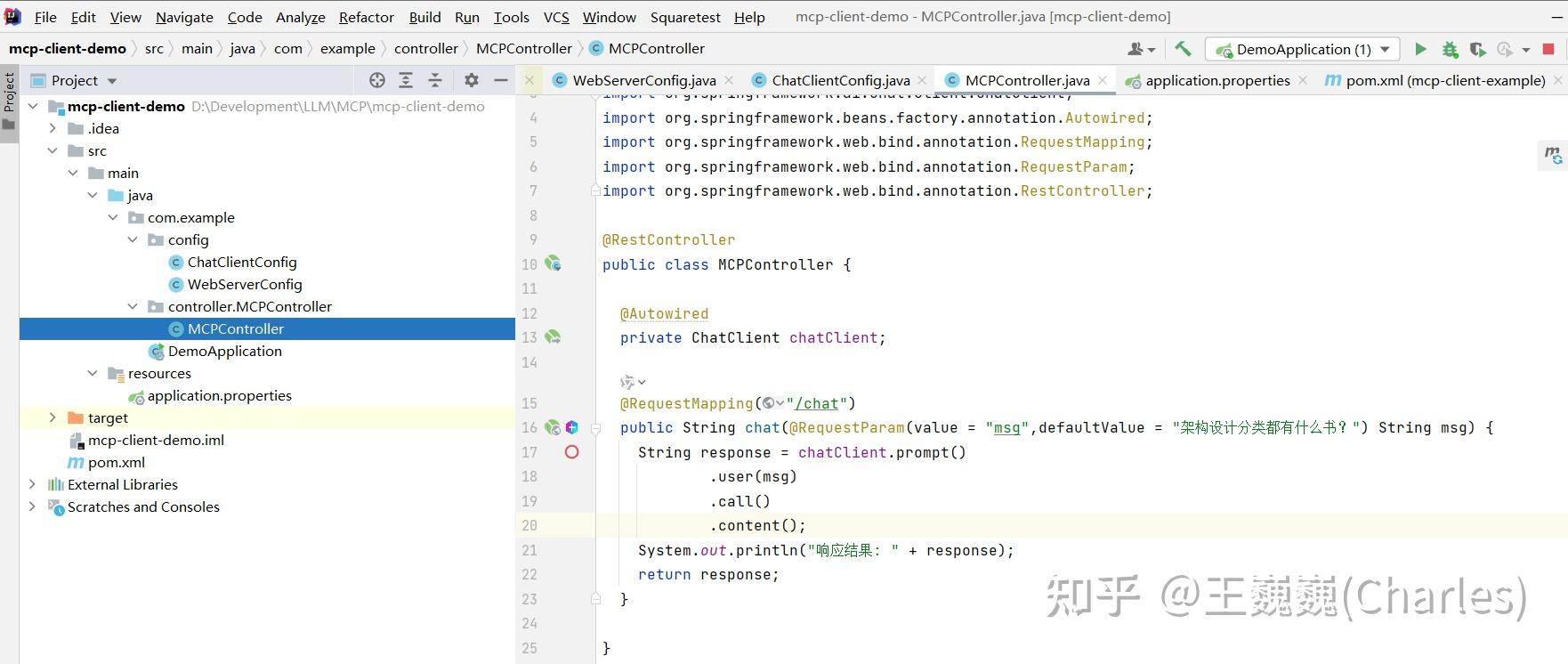Click the "/chat" URL mapping link
The image size is (1568, 664).
click(817, 403)
